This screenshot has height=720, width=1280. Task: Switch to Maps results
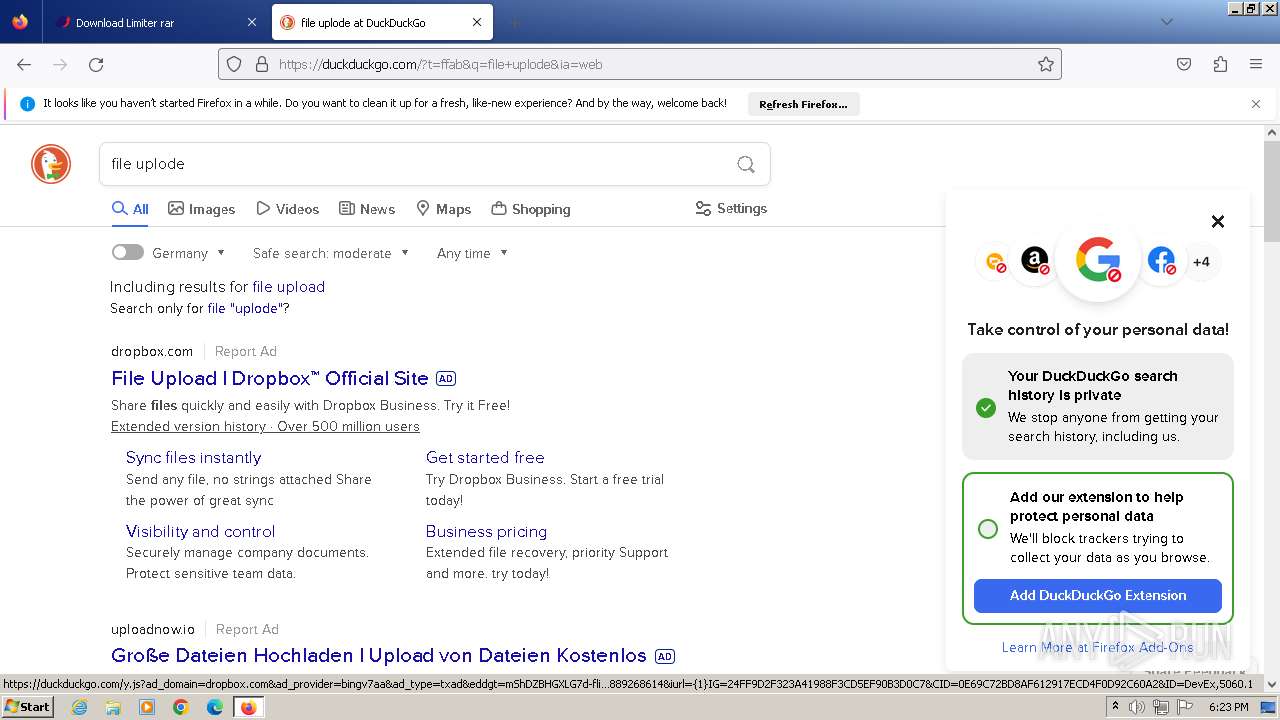coord(443,209)
